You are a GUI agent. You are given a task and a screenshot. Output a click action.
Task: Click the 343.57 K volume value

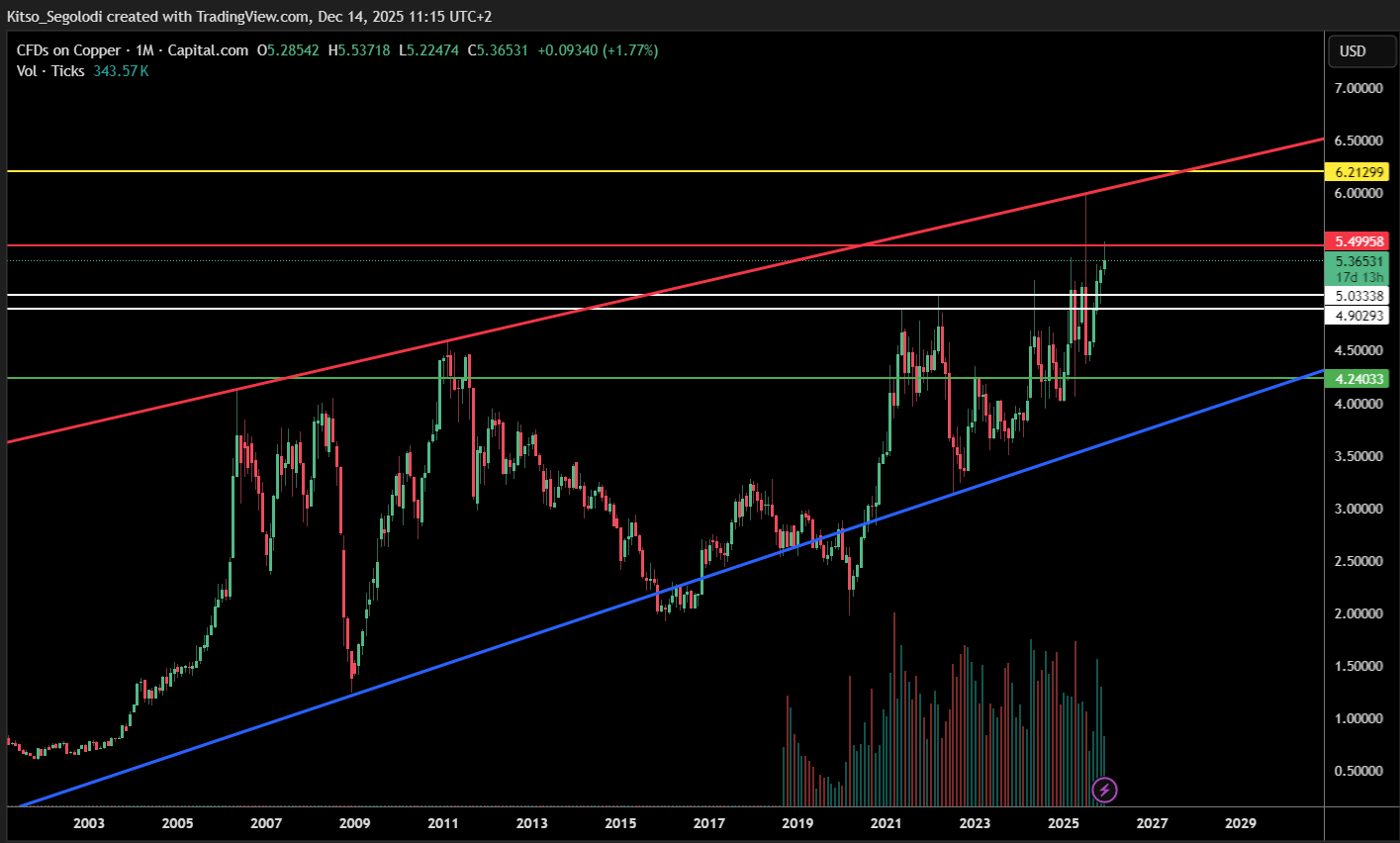tap(121, 71)
